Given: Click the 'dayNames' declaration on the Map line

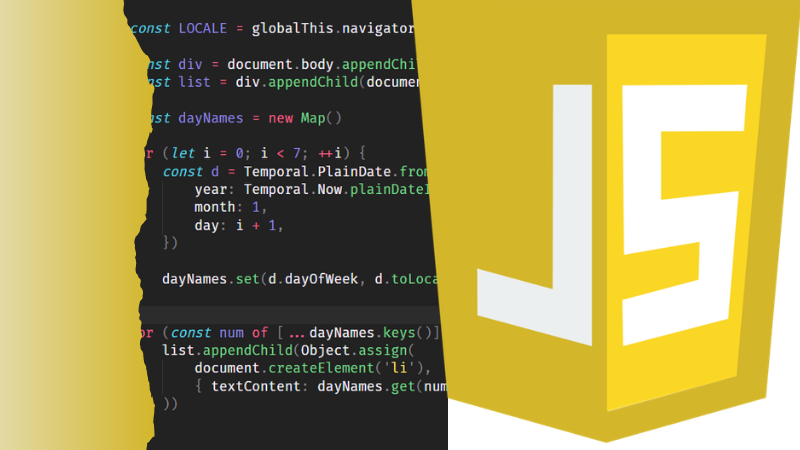Looking at the screenshot, I should (211, 118).
